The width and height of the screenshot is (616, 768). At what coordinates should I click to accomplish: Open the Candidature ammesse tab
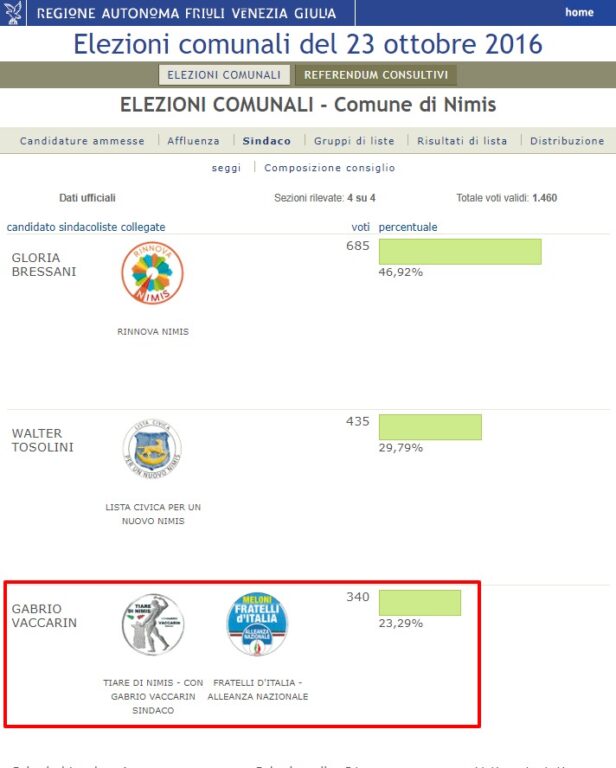[x=82, y=141]
